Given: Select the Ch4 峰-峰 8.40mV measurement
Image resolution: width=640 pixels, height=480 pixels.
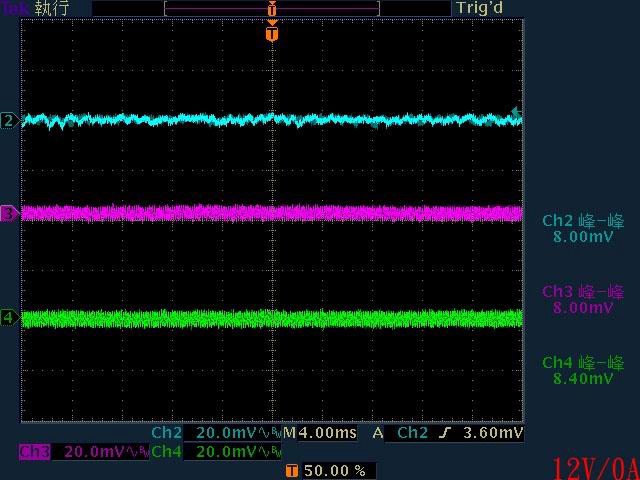Looking at the screenshot, I should [x=583, y=371].
